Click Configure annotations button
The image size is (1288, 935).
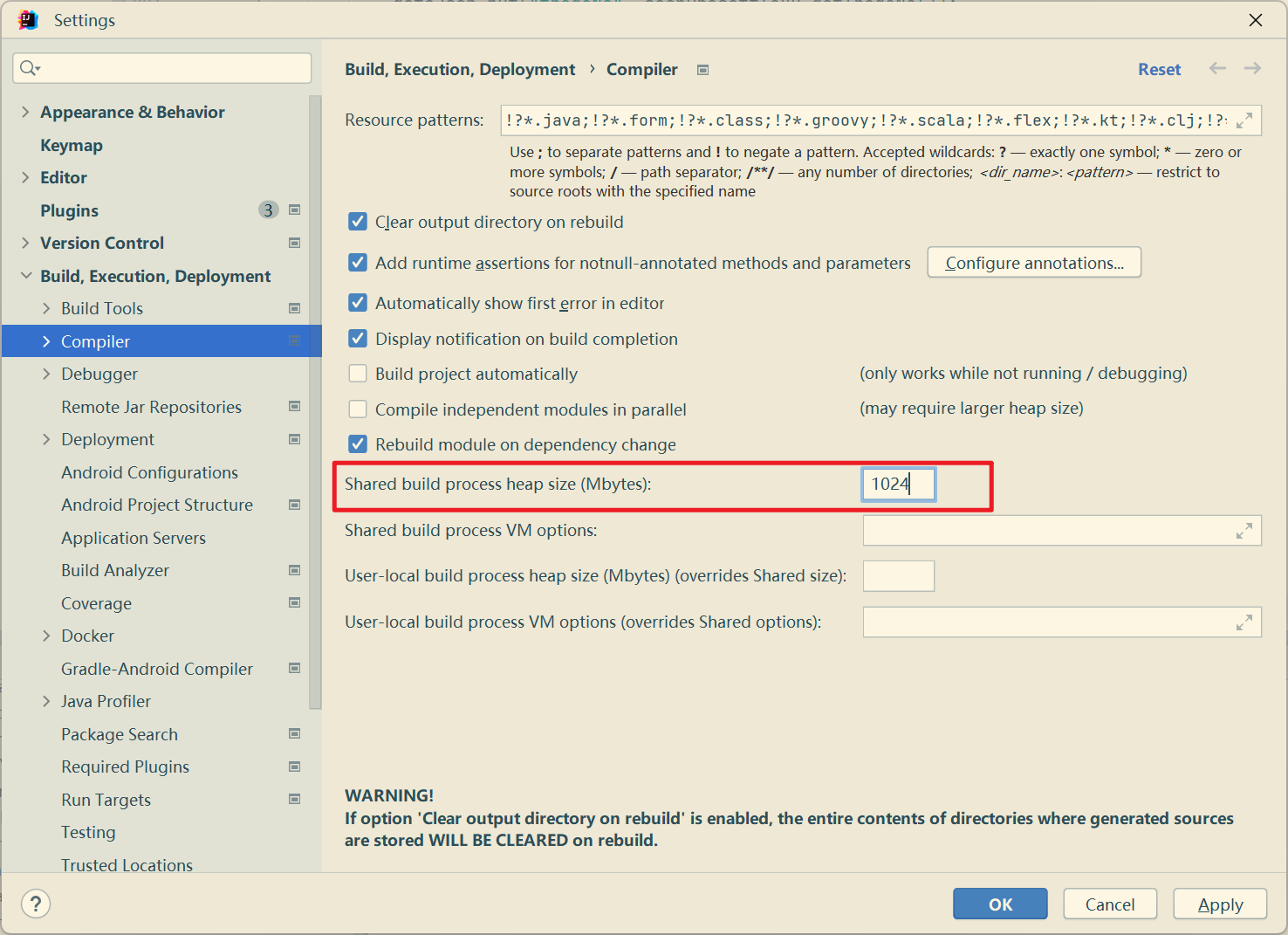tap(1034, 263)
